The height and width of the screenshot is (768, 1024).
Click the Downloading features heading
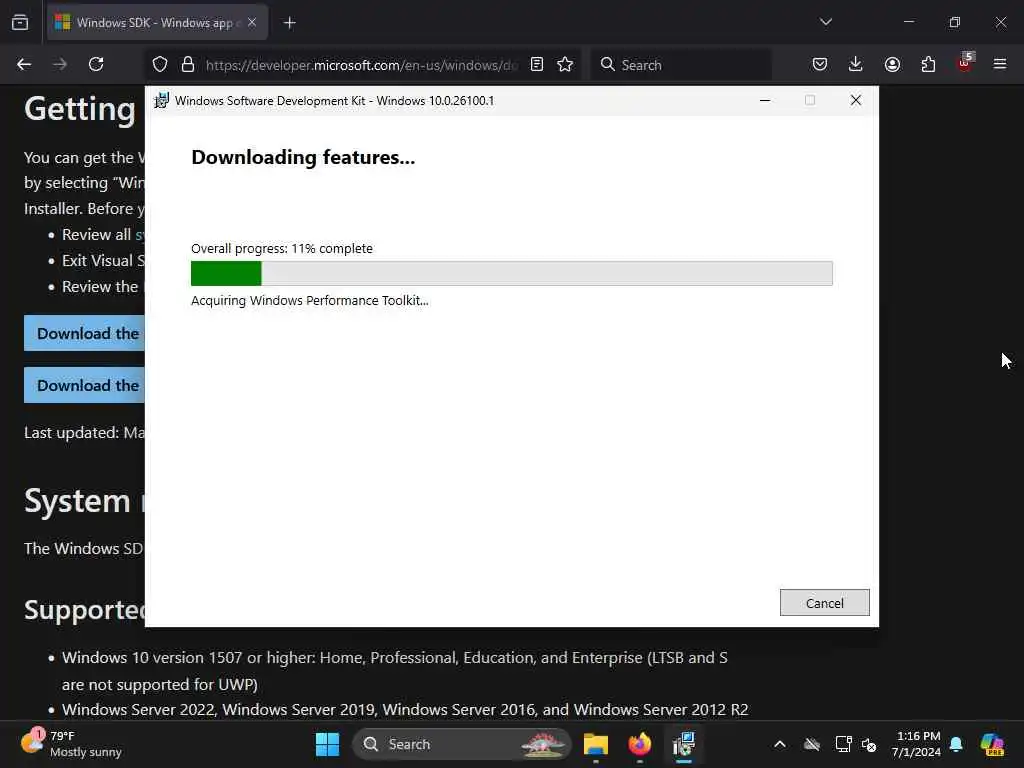pyautogui.click(x=303, y=157)
